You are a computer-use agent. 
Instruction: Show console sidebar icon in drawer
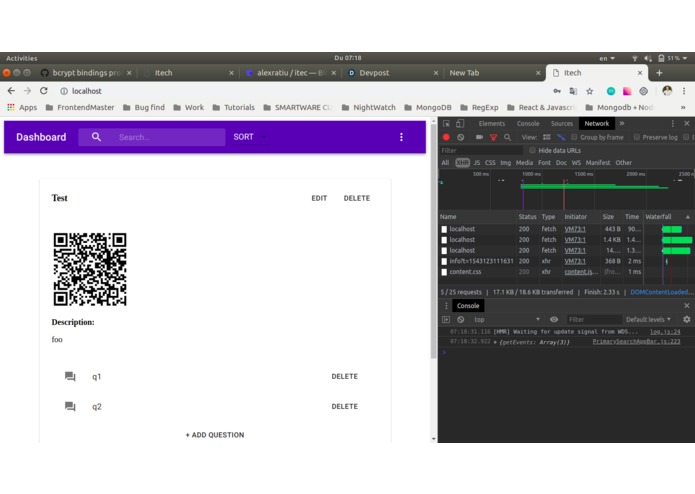coord(446,319)
